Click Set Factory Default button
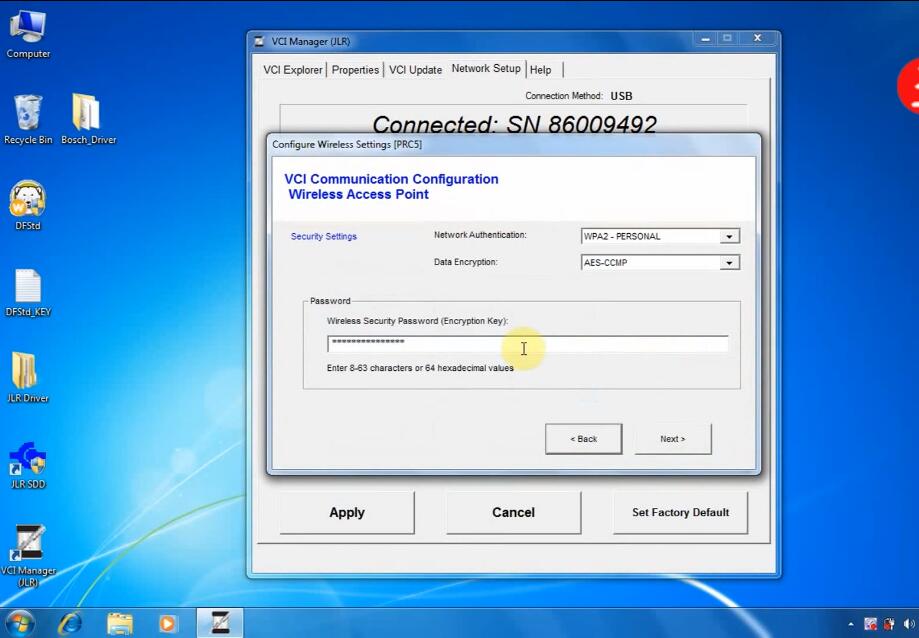The image size is (919, 638). pos(680,513)
